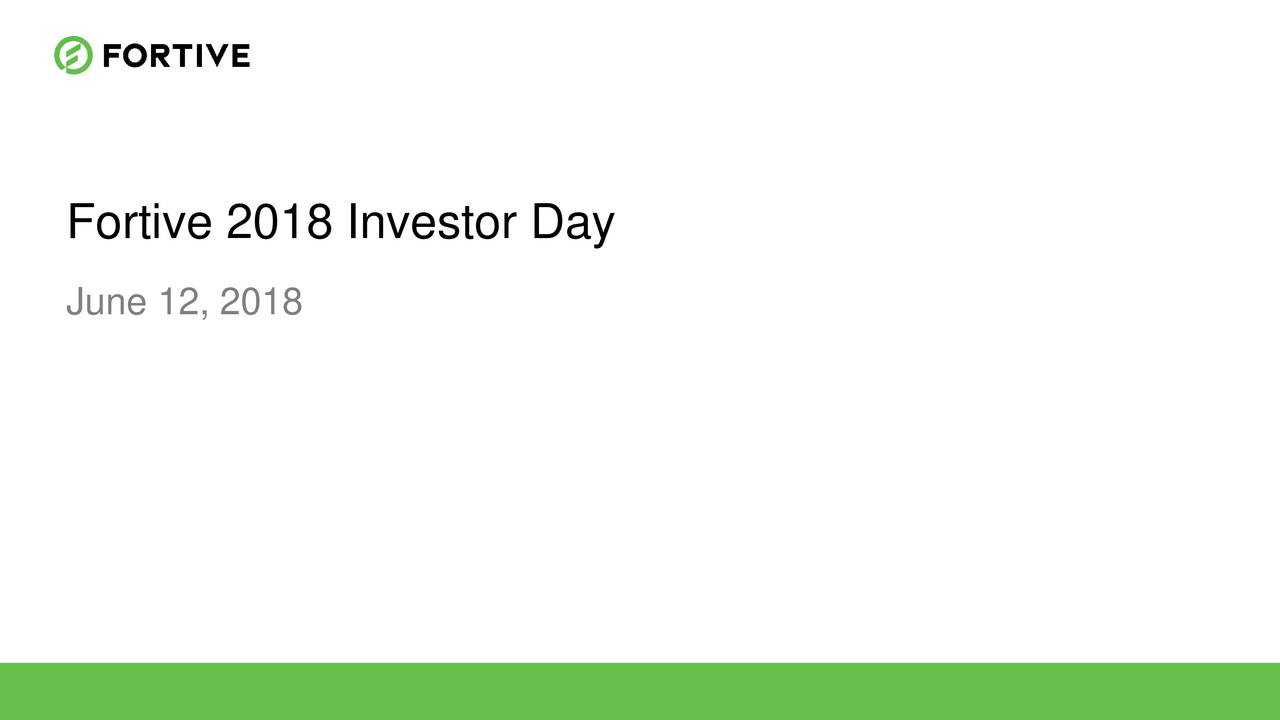Click the black FORTIVE wordmark beside logo
This screenshot has height=720, width=1280.
176,56
